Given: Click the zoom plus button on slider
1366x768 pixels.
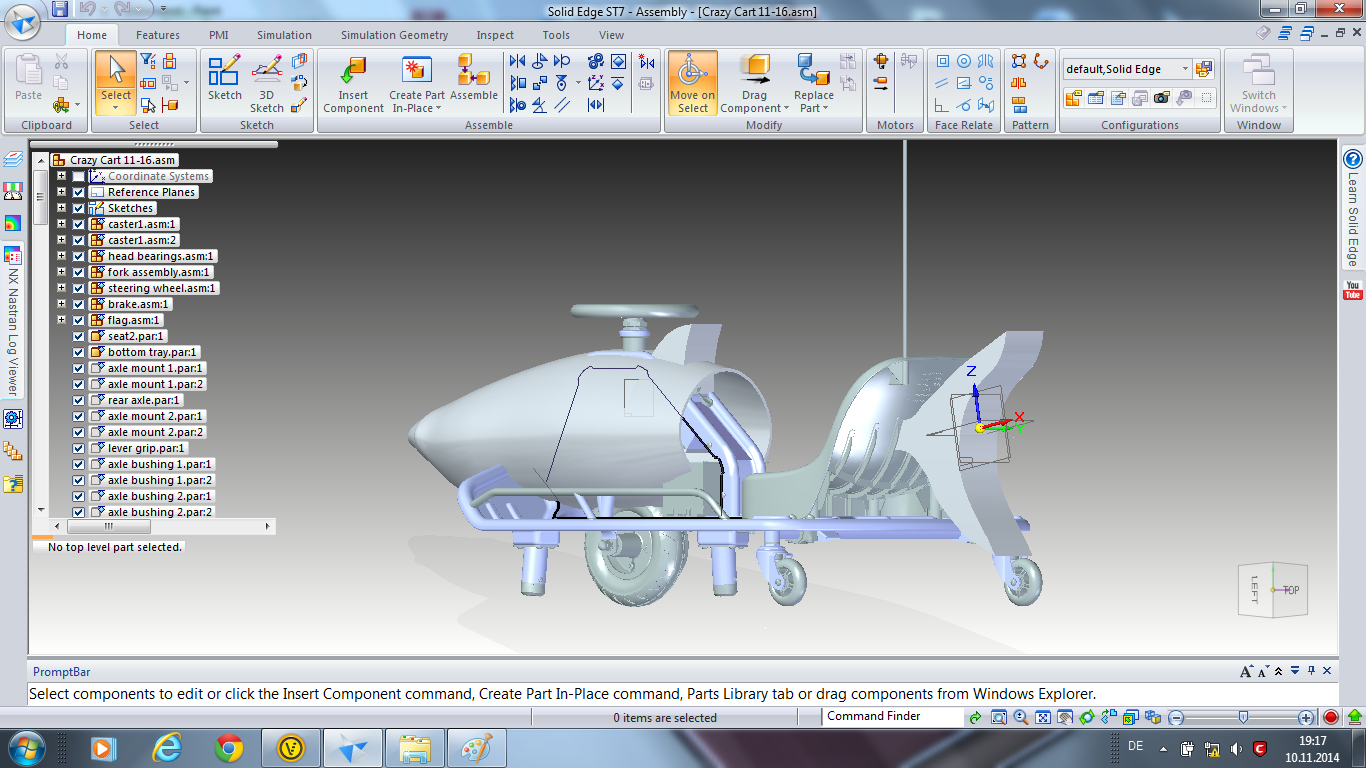Looking at the screenshot, I should 1306,718.
